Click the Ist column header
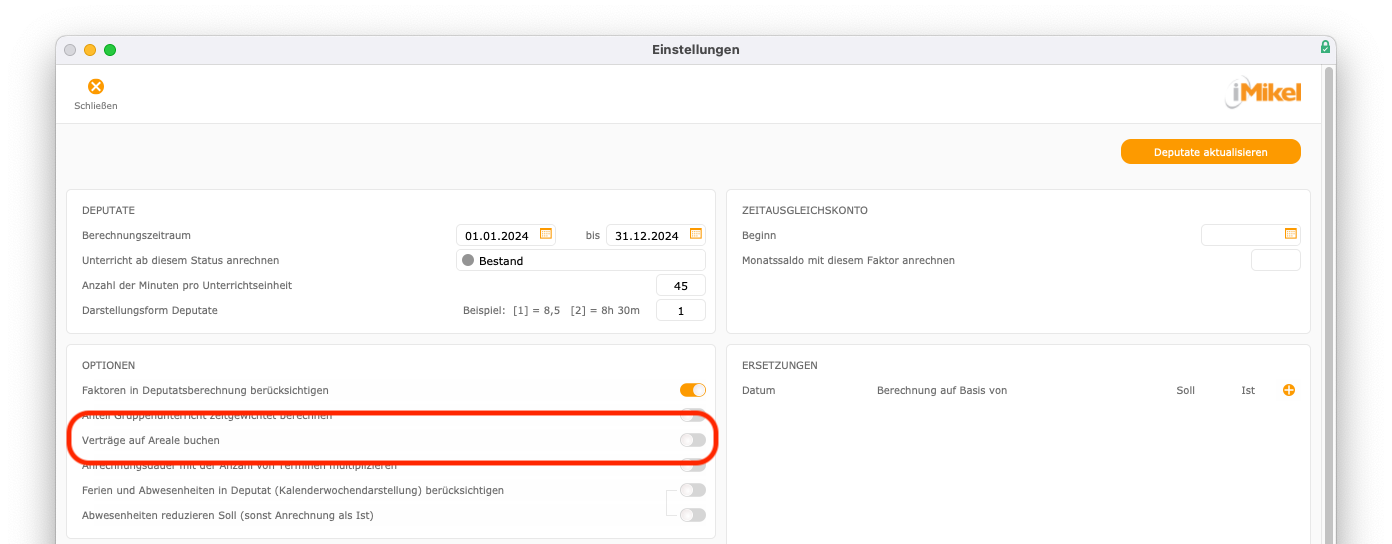1392x544 pixels. coord(1248,390)
